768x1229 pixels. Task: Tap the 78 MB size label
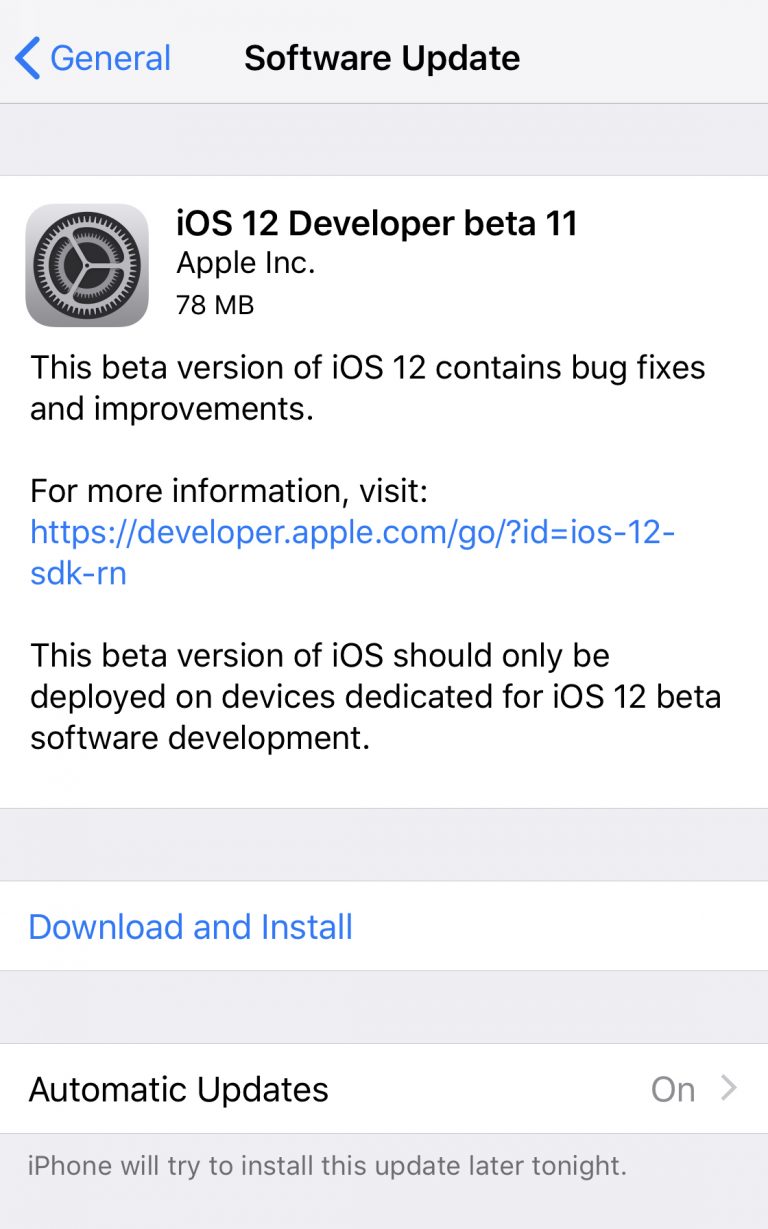click(215, 304)
